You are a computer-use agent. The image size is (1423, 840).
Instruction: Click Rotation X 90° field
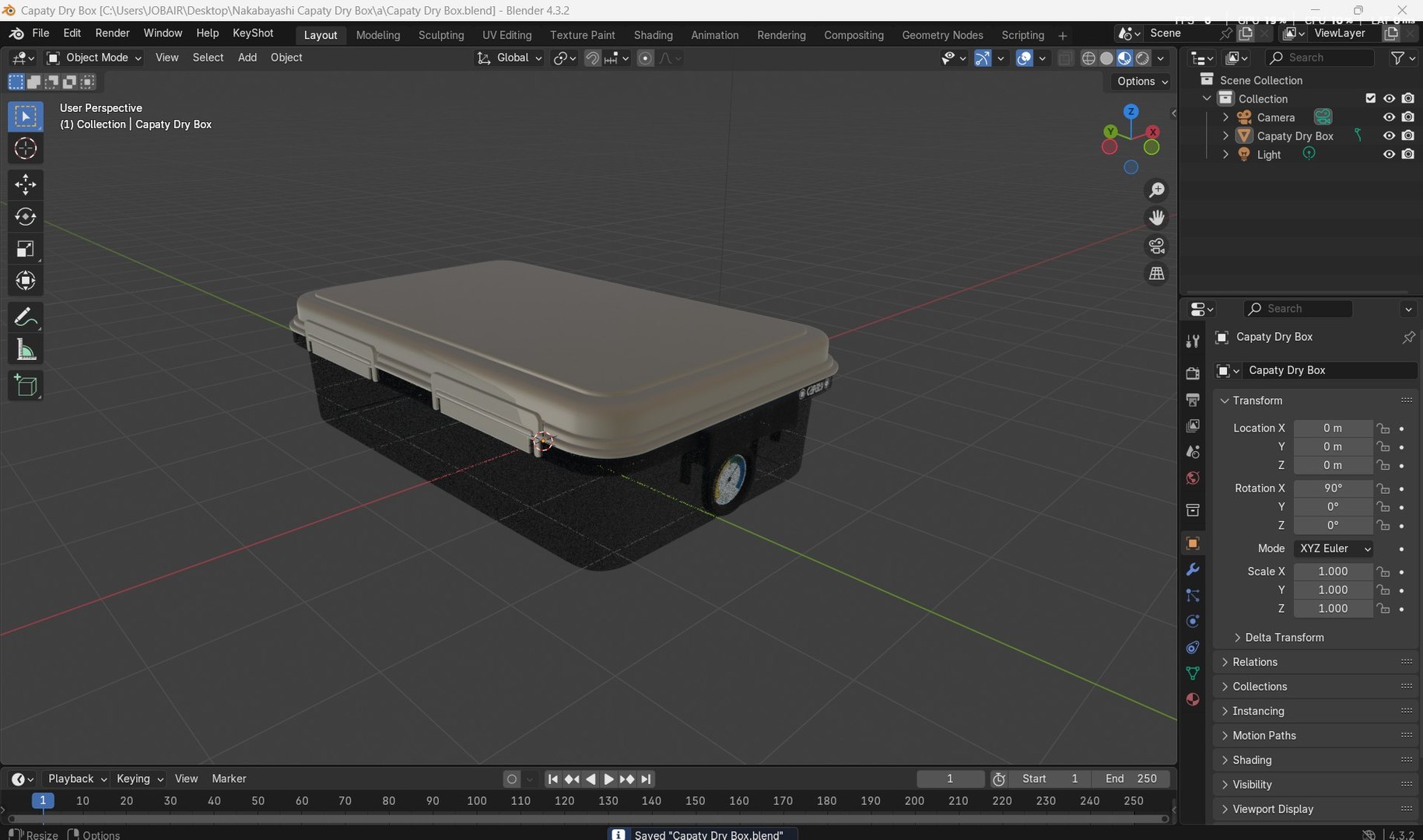click(1333, 488)
